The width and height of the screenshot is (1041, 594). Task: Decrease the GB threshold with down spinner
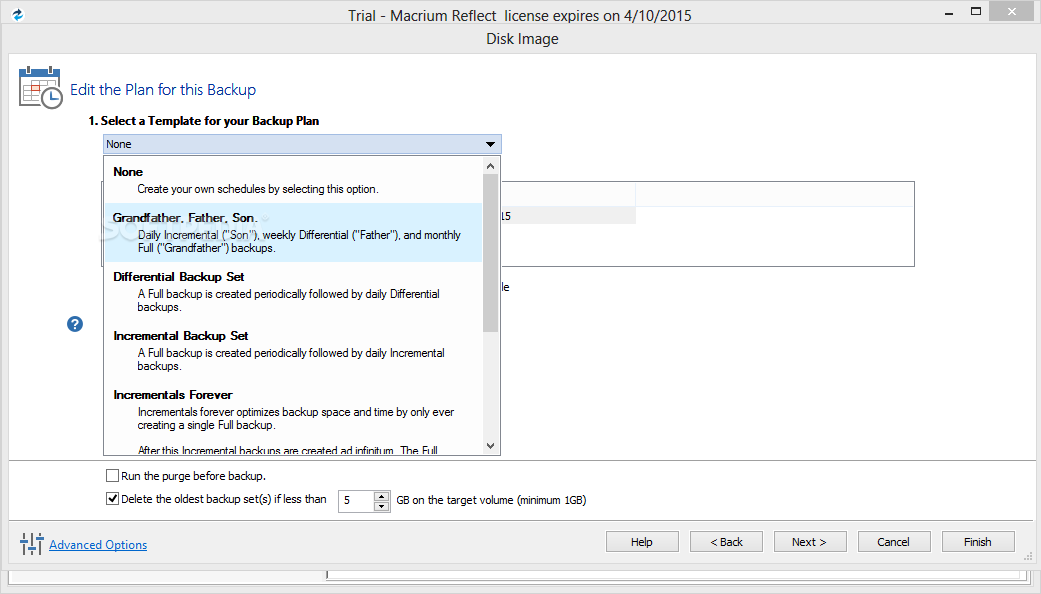click(x=381, y=506)
